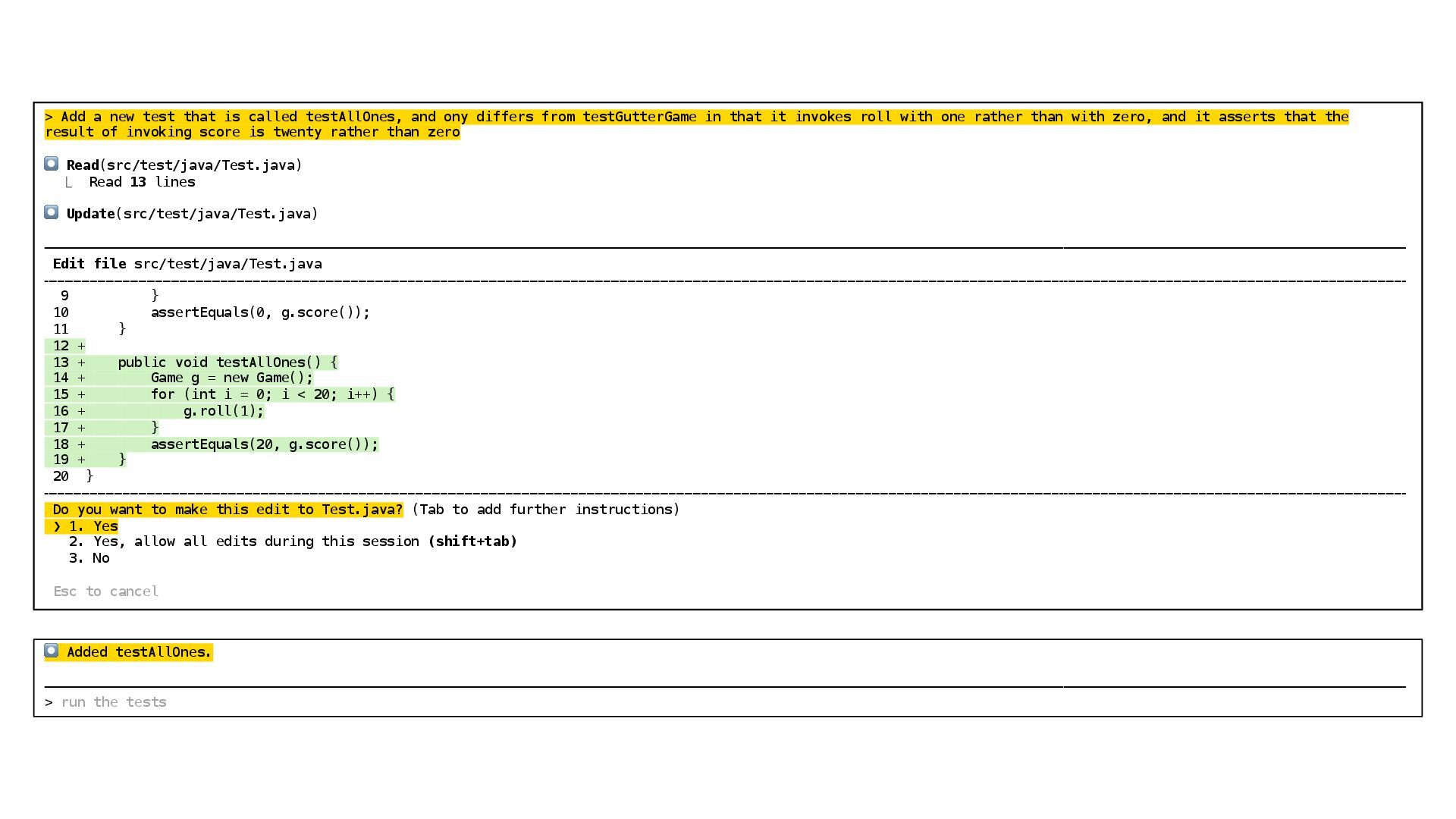Click the bullet icon beside Update command

tap(51, 212)
